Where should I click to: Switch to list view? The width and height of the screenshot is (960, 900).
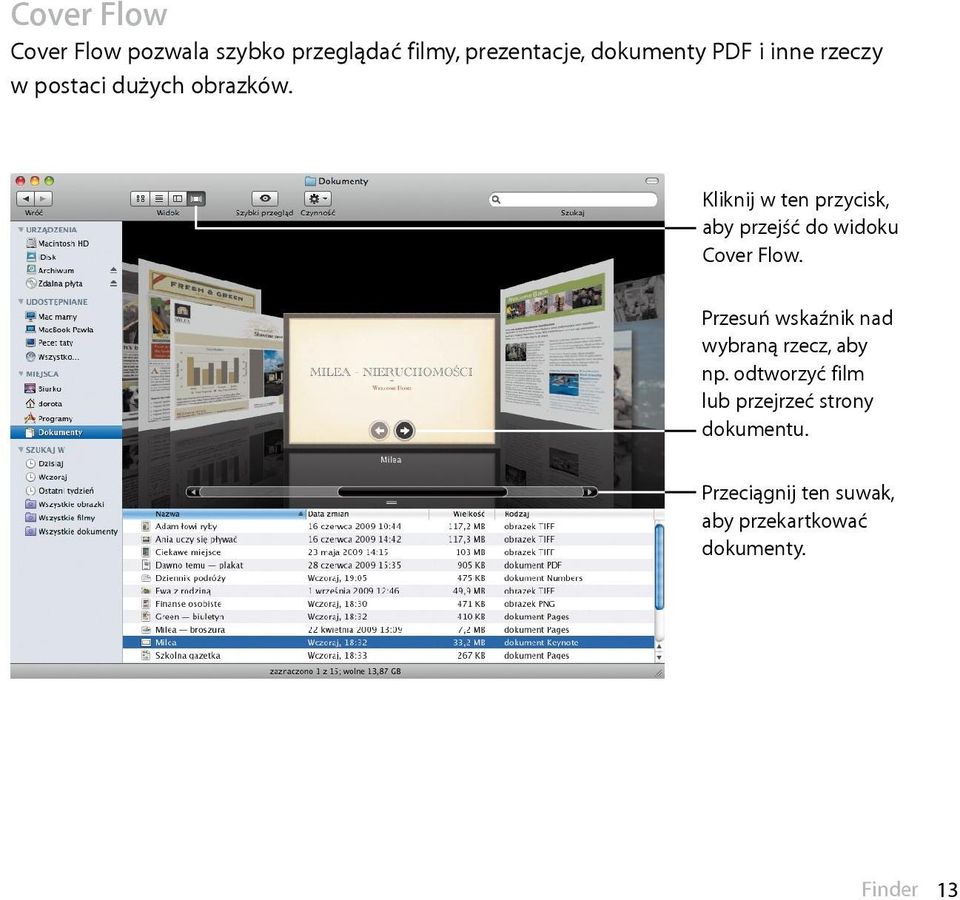pyautogui.click(x=159, y=198)
